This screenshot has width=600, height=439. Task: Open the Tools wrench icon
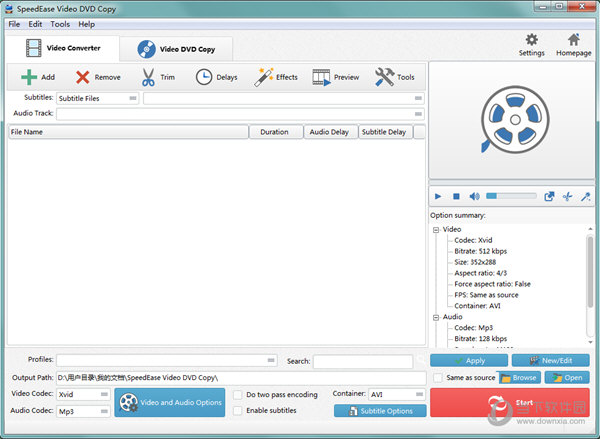coord(395,77)
